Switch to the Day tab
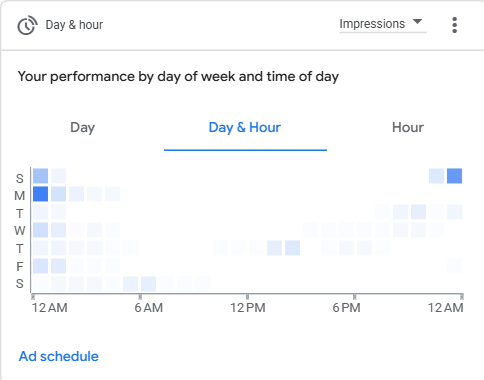 pos(82,128)
